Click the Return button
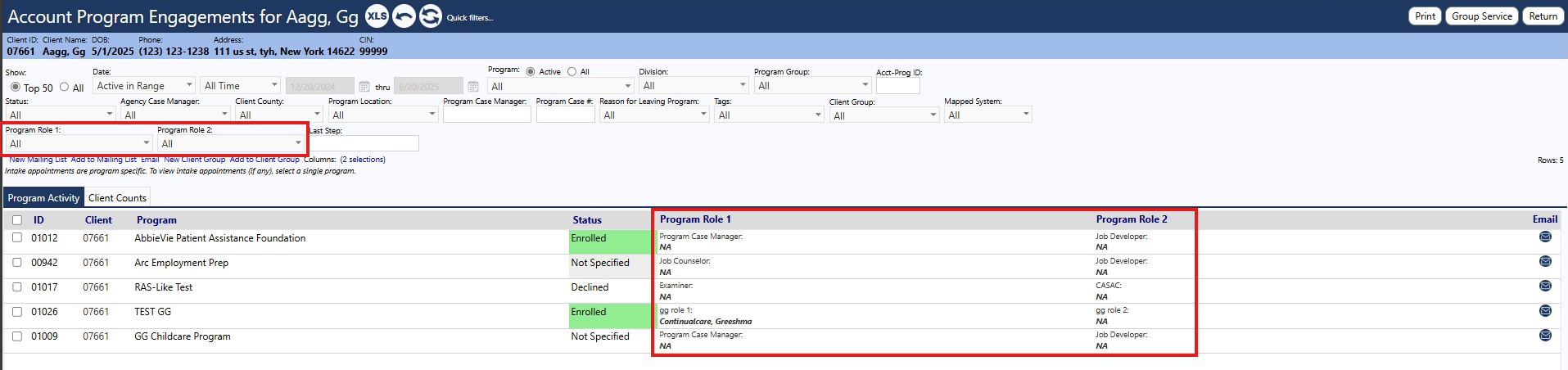This screenshot has width=1568, height=370. coord(1543,16)
